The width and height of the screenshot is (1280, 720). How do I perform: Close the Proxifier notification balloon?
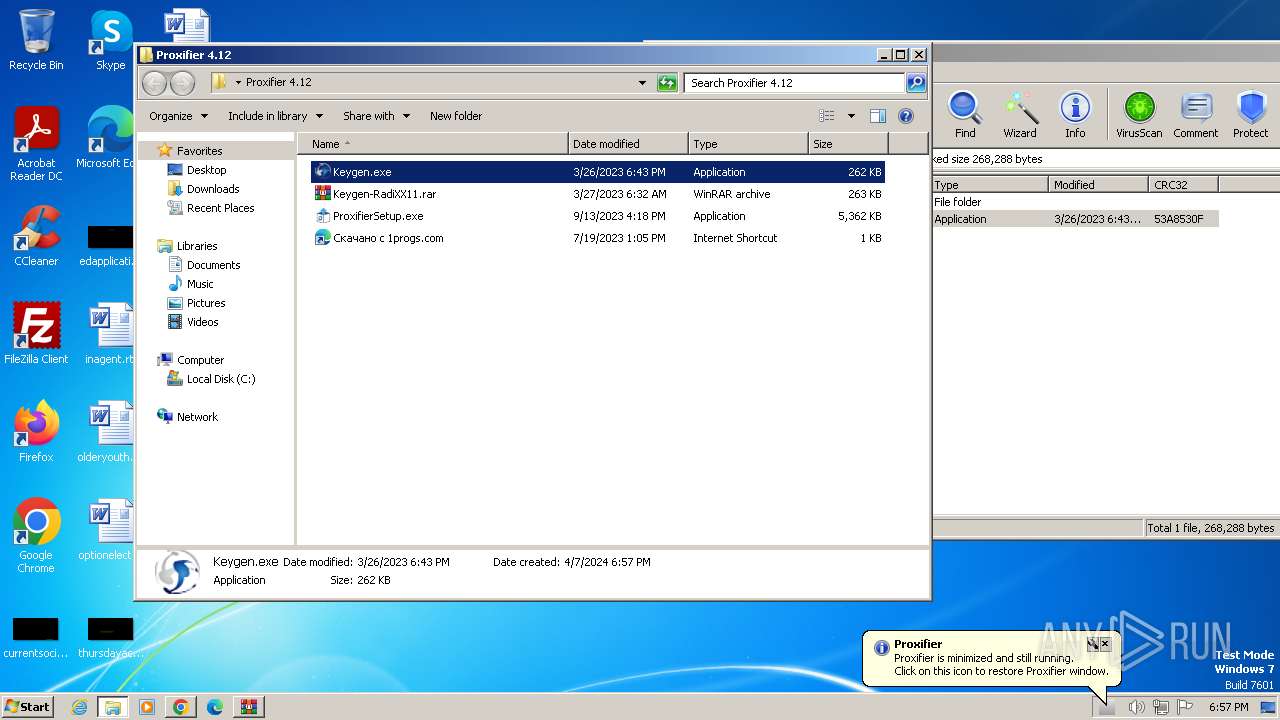point(1105,644)
